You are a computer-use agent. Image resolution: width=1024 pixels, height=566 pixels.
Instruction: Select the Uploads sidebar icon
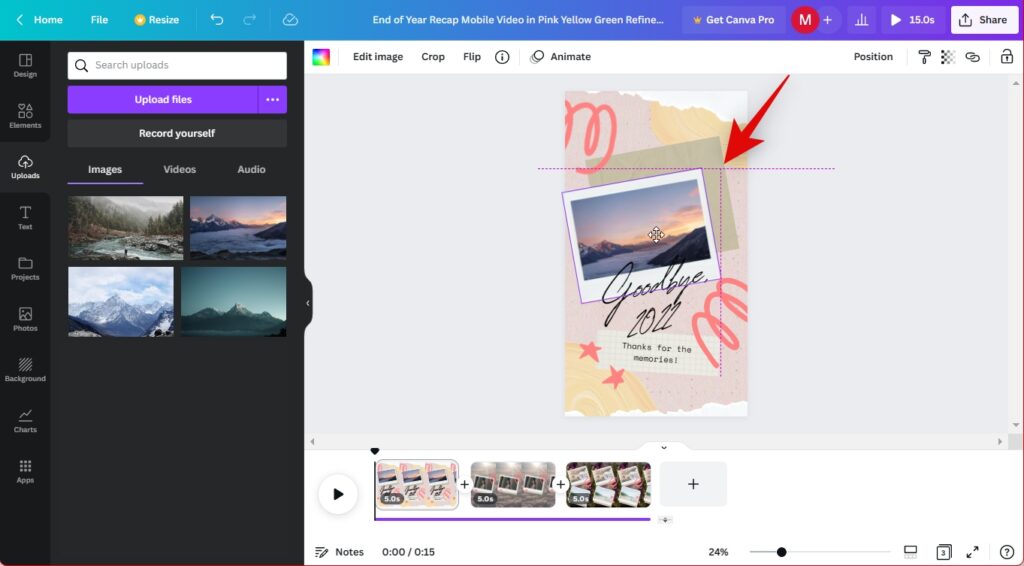[25, 167]
